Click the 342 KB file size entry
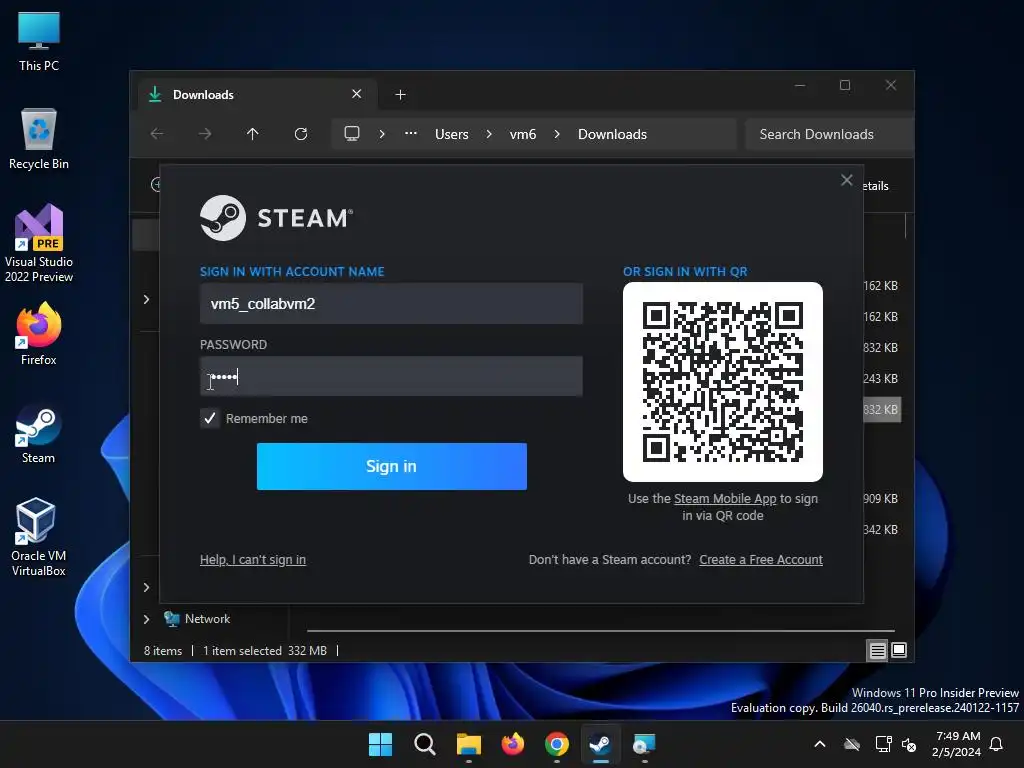The width and height of the screenshot is (1024, 768). click(x=880, y=530)
